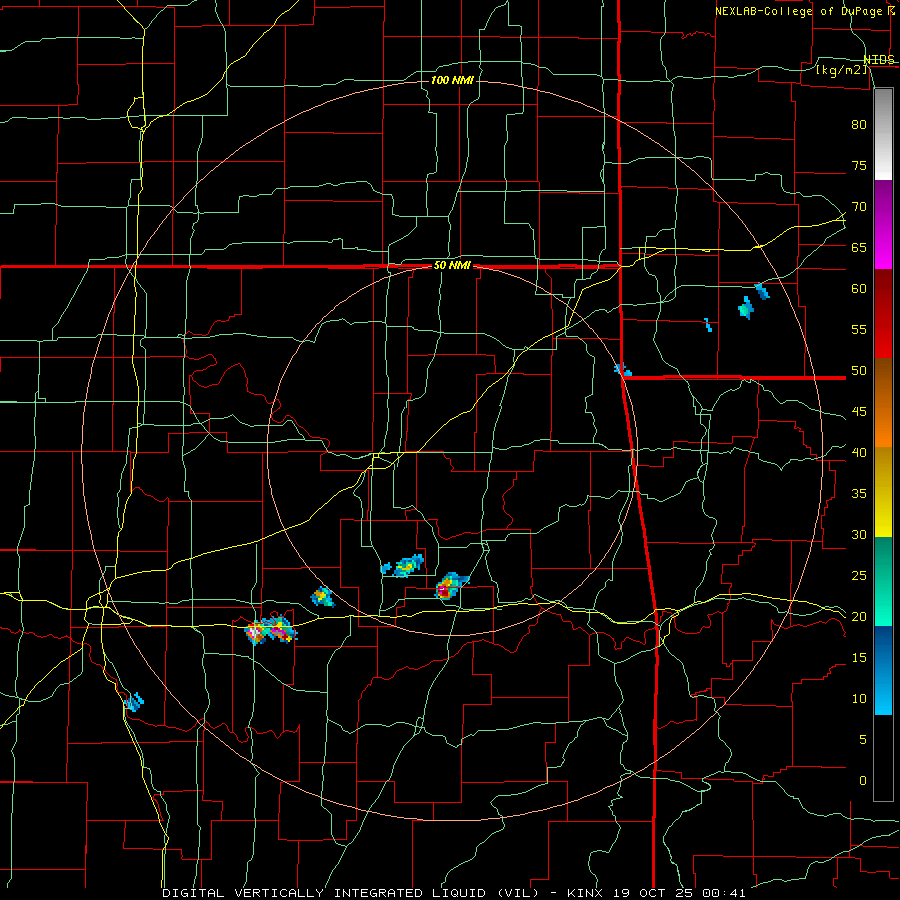900x900 pixels.
Task: Pick the white-gray segment of the color bar
Action: [x=883, y=134]
